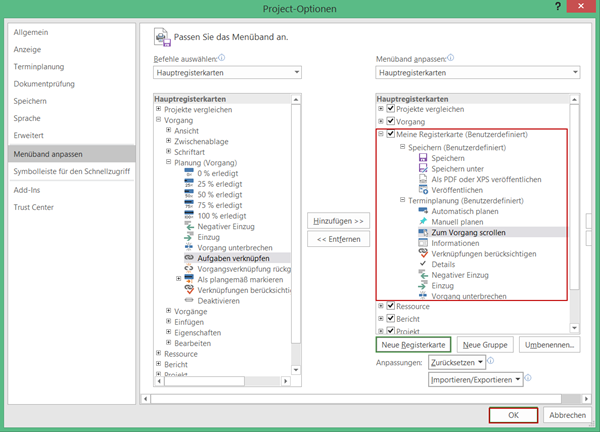Select the Aufgaben verknüpfen link icon
The image size is (600, 432).
(190, 257)
